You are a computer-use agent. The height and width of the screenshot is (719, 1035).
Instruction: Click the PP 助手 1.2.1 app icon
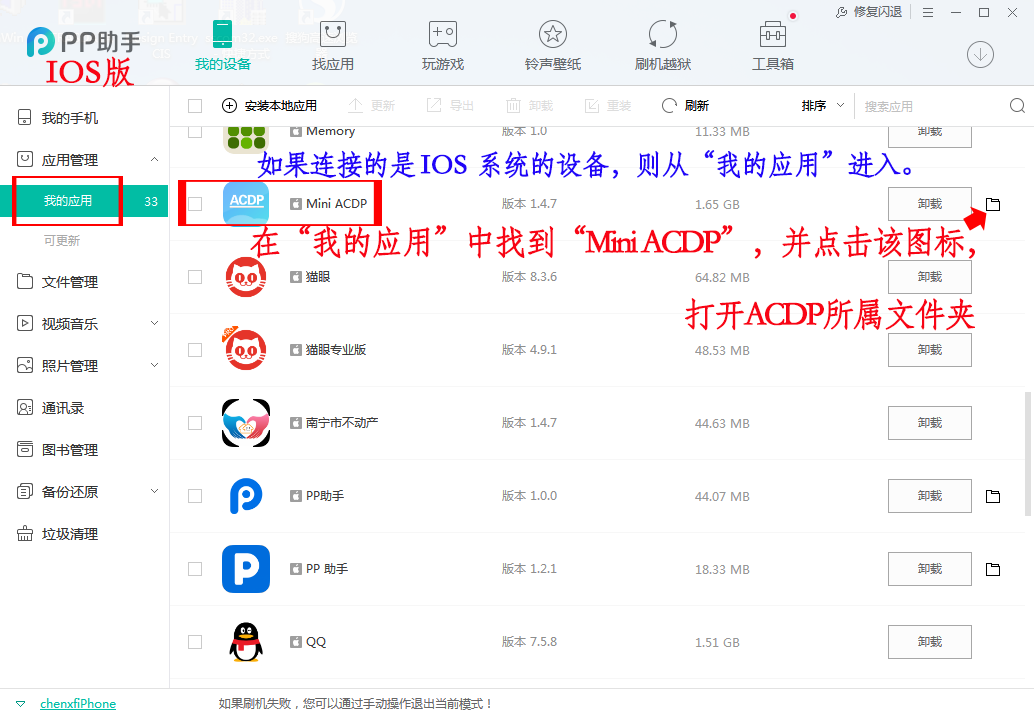pyautogui.click(x=246, y=568)
